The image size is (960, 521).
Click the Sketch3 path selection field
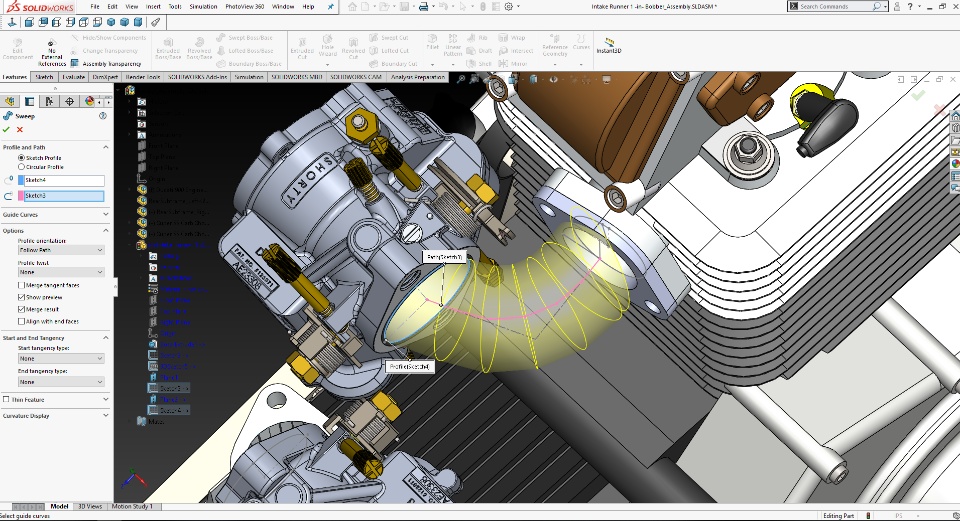(61, 196)
